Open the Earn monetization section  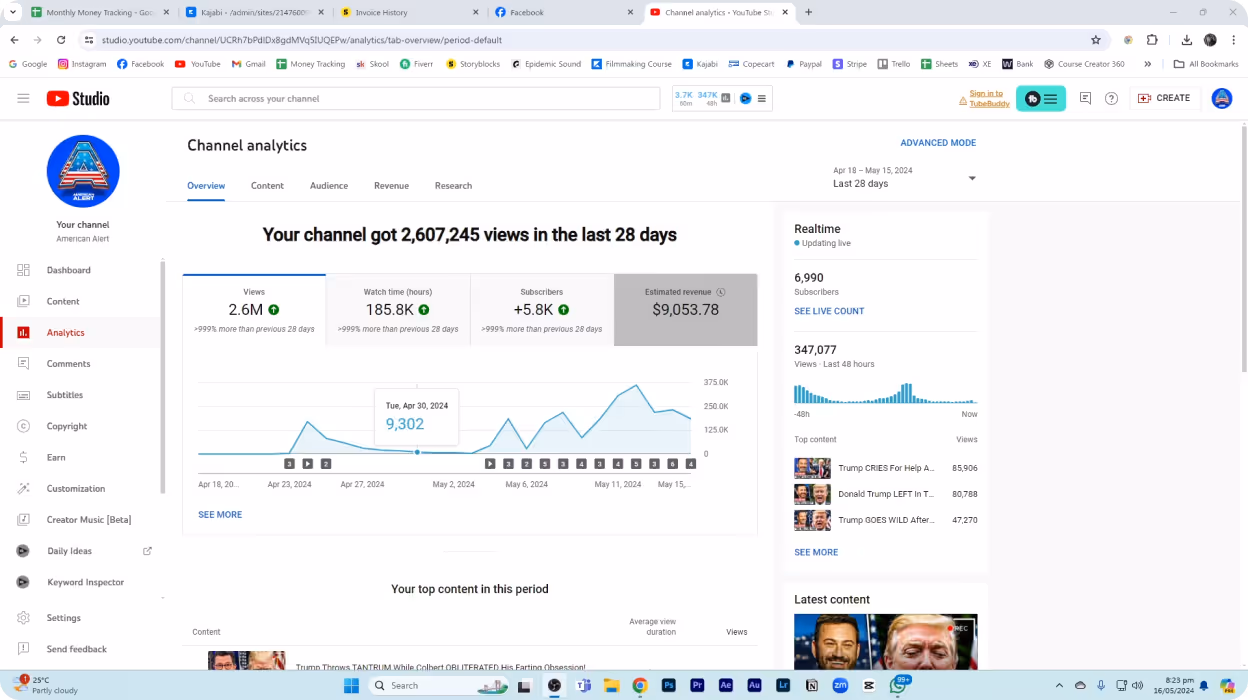click(56, 457)
